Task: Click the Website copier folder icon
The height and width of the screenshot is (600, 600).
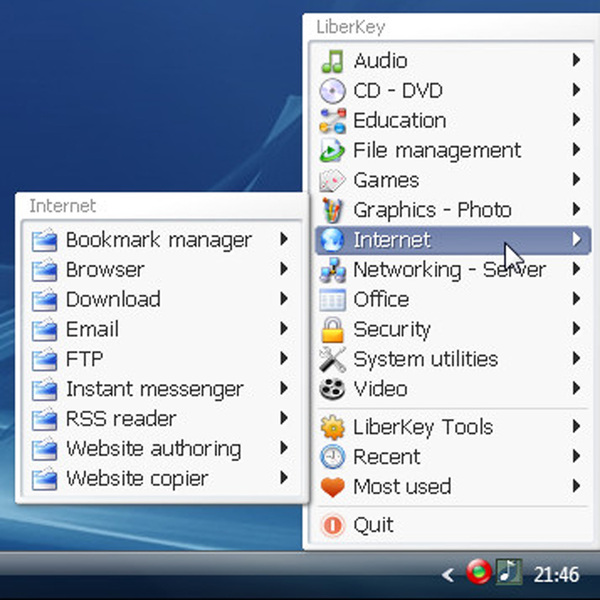Action: coord(44,479)
